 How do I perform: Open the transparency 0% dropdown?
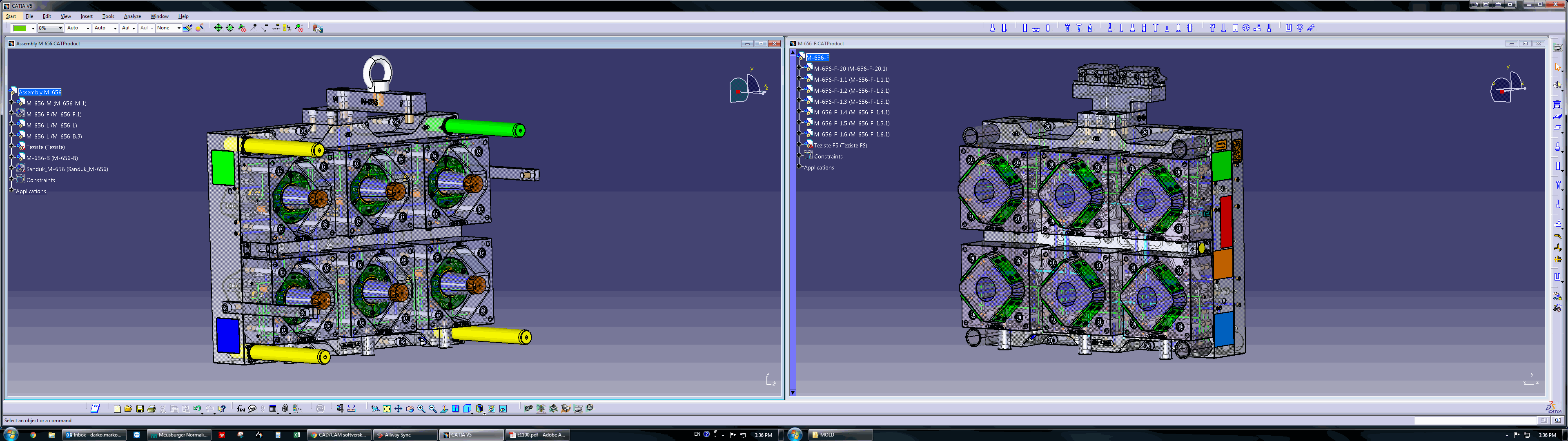[x=60, y=28]
